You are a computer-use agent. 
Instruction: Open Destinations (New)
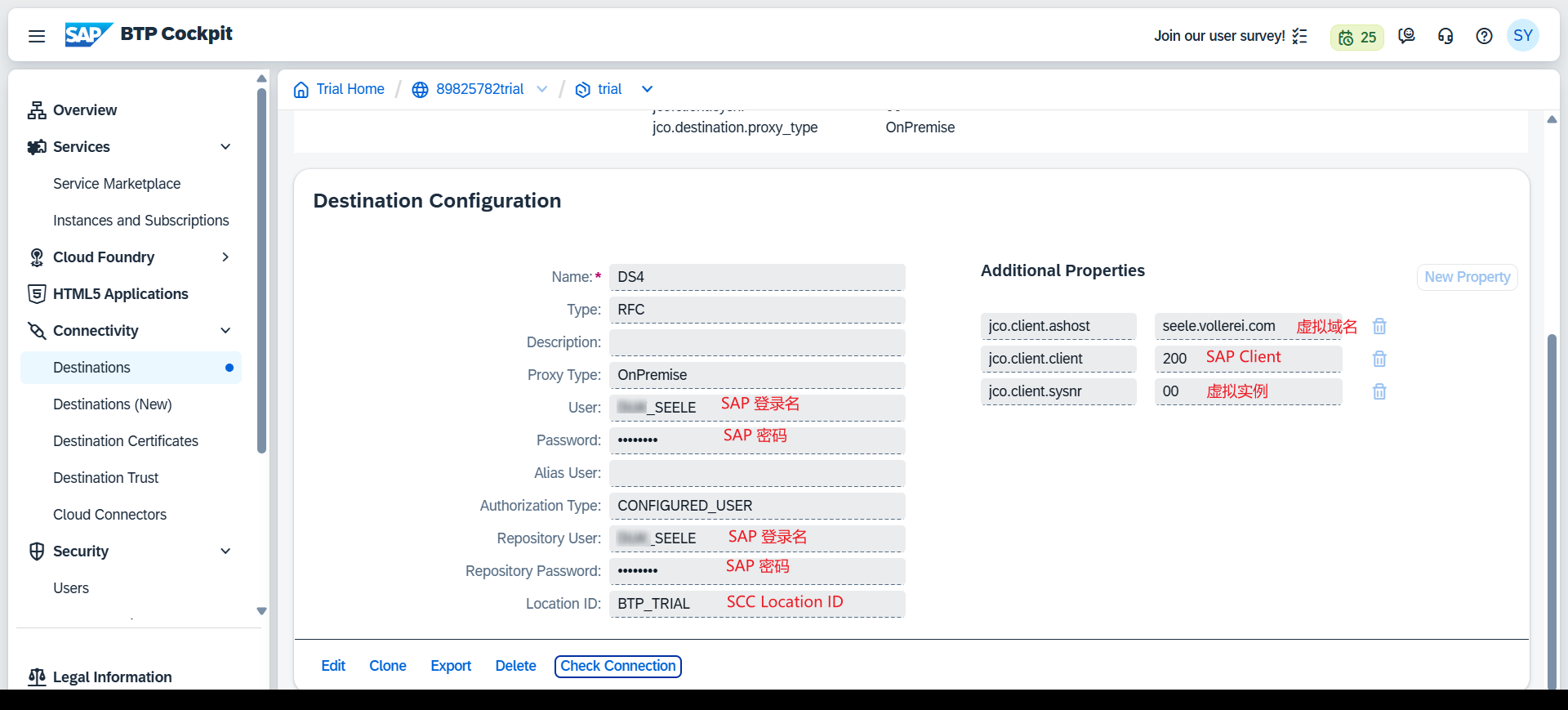click(113, 404)
